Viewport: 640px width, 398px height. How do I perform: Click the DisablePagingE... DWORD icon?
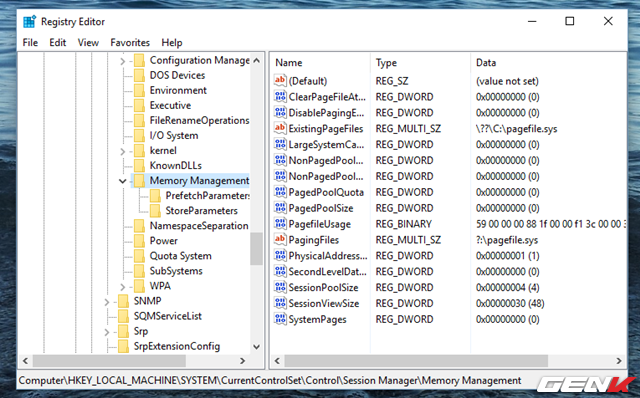click(280, 112)
